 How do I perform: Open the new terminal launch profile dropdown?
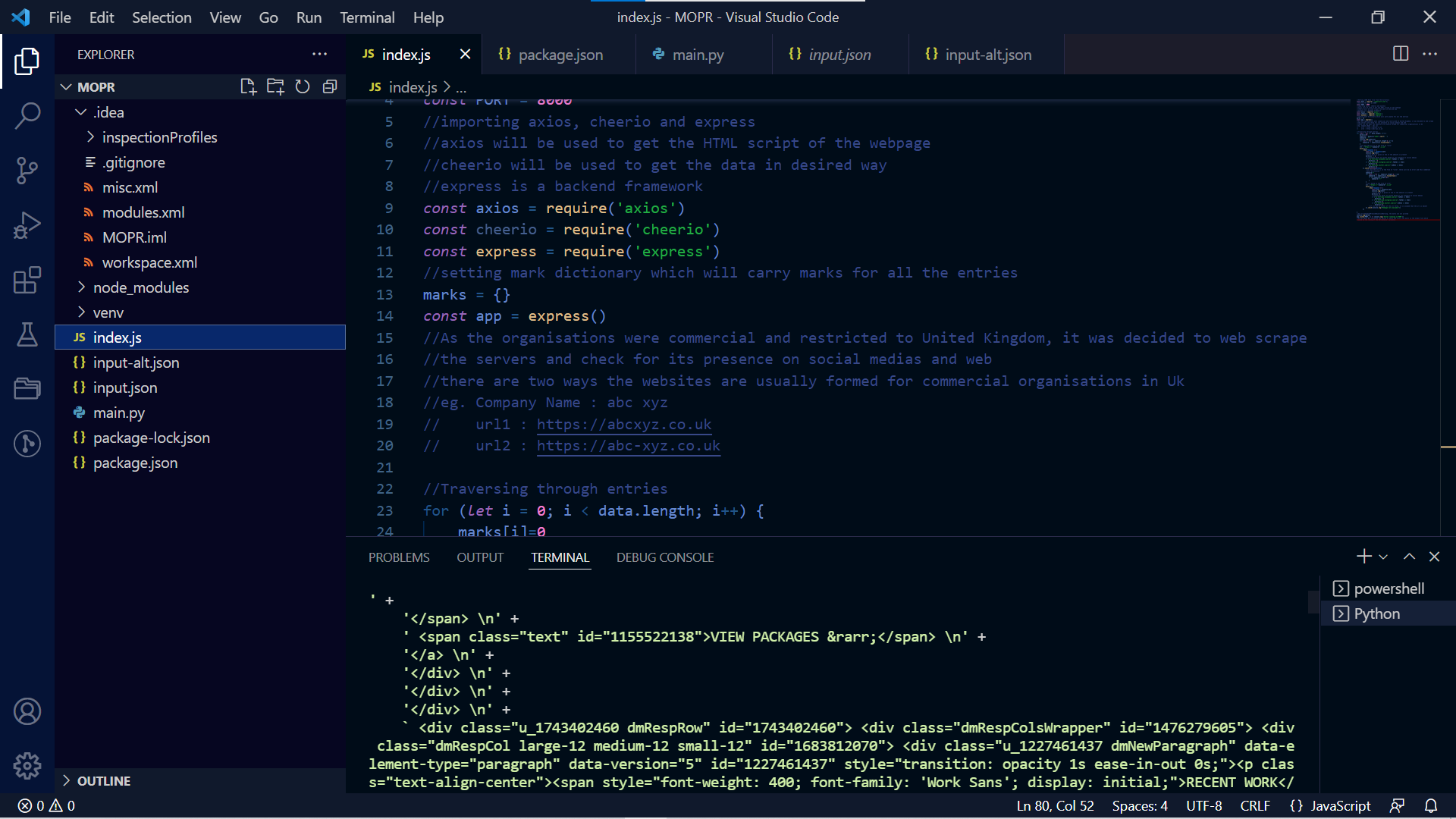(1384, 557)
